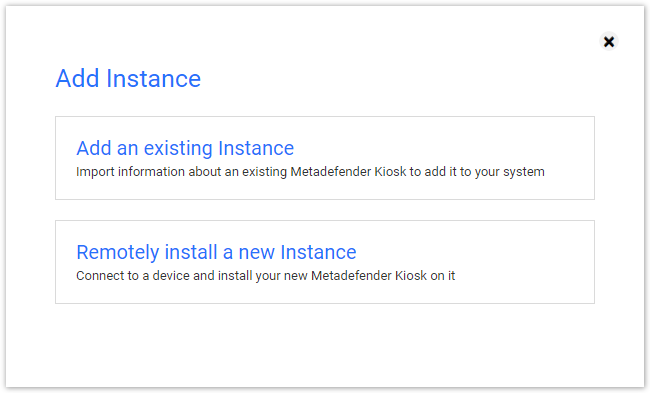Dismiss the dialog using the black cross

click(609, 41)
